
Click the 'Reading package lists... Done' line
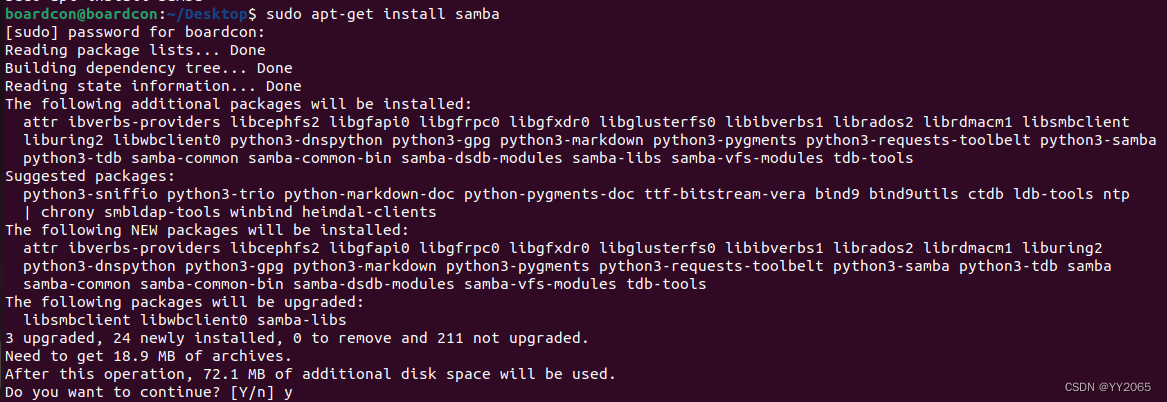[x=135, y=51]
